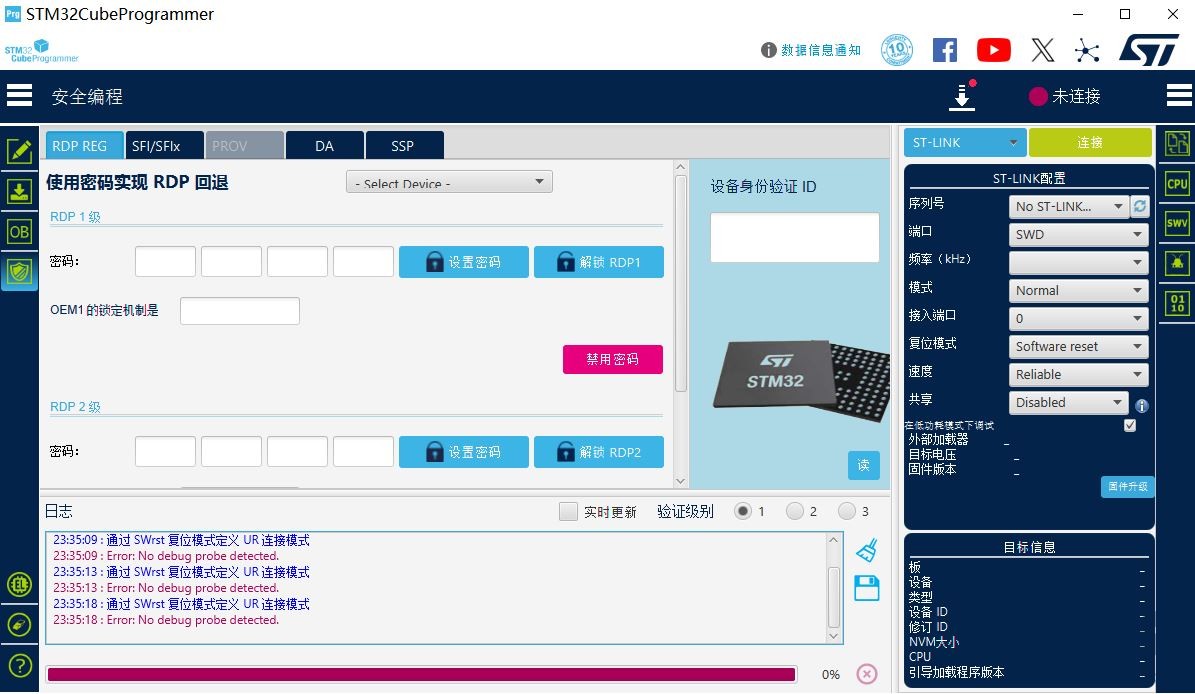This screenshot has width=1195, height=694.
Task: Open the YouTube icon
Action: pyautogui.click(x=994, y=50)
